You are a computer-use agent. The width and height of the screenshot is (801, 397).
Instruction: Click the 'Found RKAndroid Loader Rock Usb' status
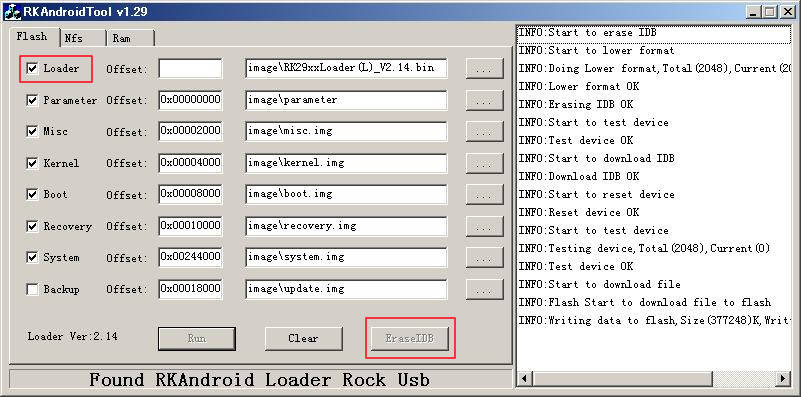click(260, 380)
